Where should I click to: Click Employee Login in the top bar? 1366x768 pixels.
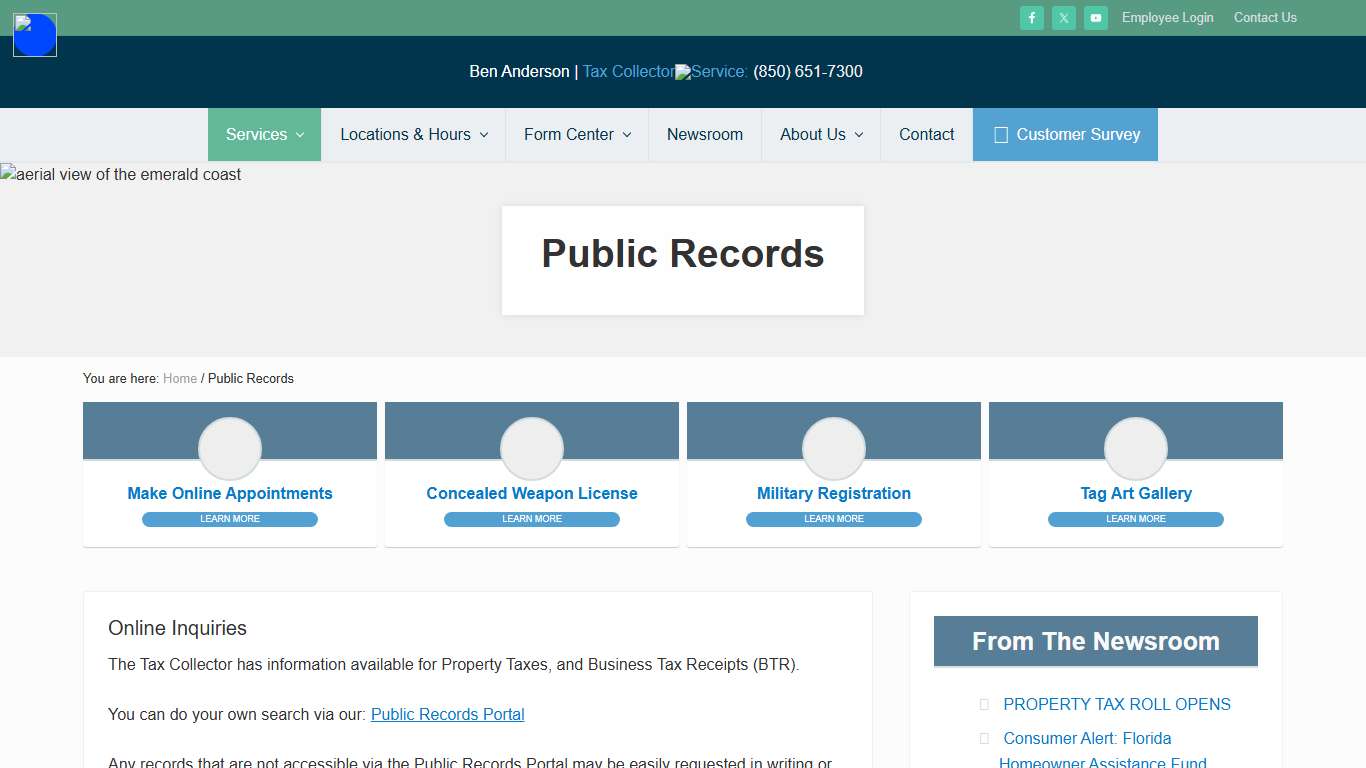[1167, 17]
